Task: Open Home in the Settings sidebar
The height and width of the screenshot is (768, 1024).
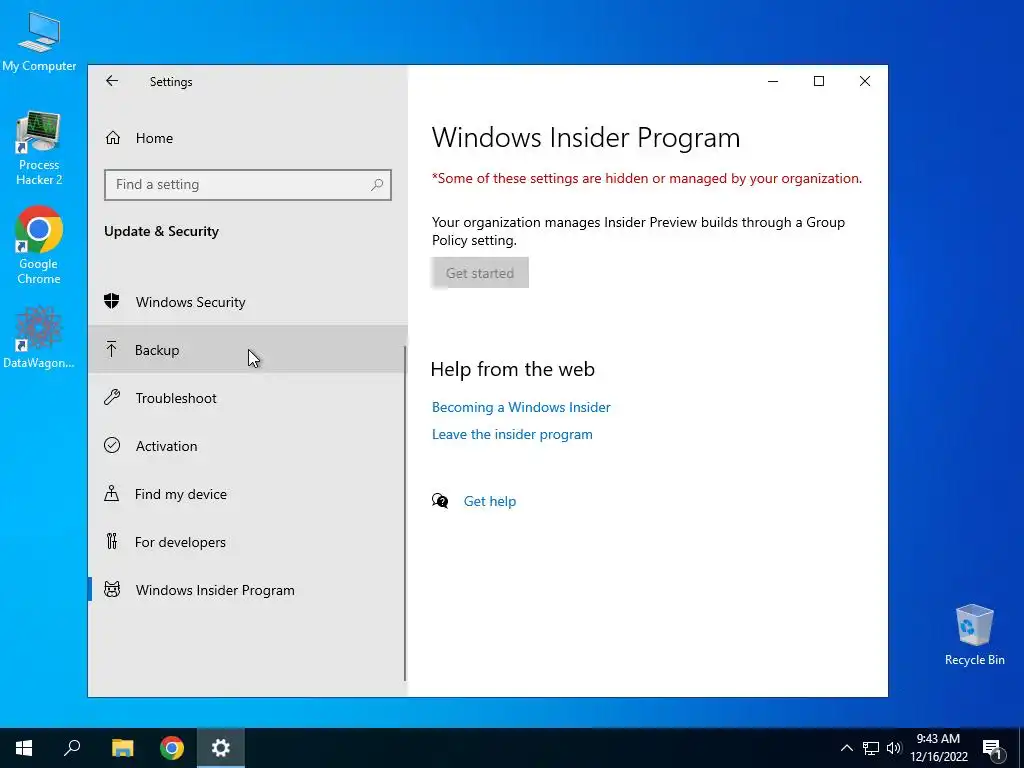Action: [248, 138]
